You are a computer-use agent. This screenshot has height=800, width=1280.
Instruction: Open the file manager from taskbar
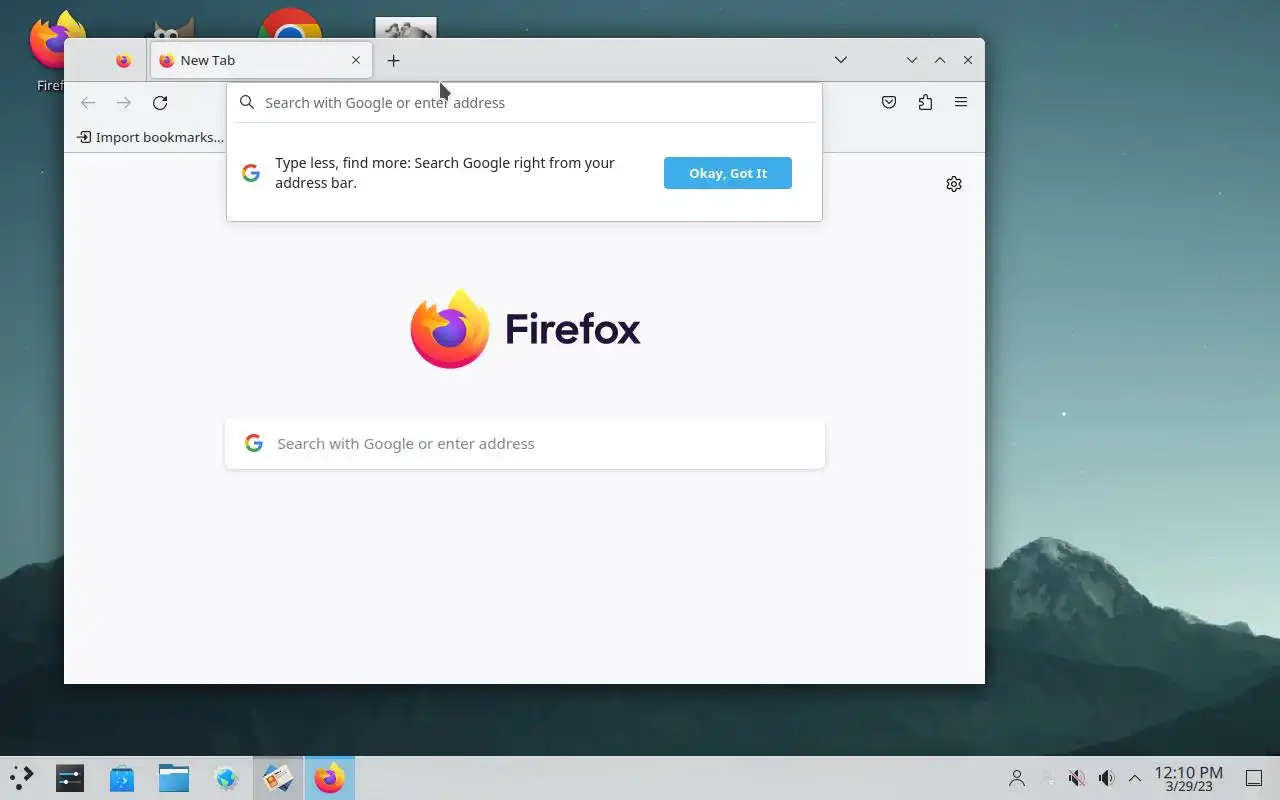tap(174, 778)
